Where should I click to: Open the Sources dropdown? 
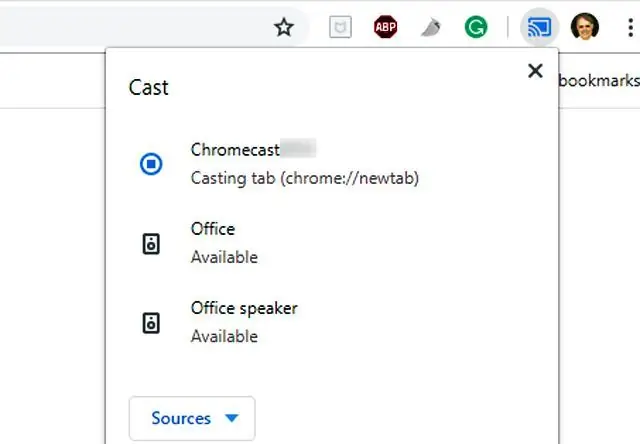pyautogui.click(x=192, y=418)
